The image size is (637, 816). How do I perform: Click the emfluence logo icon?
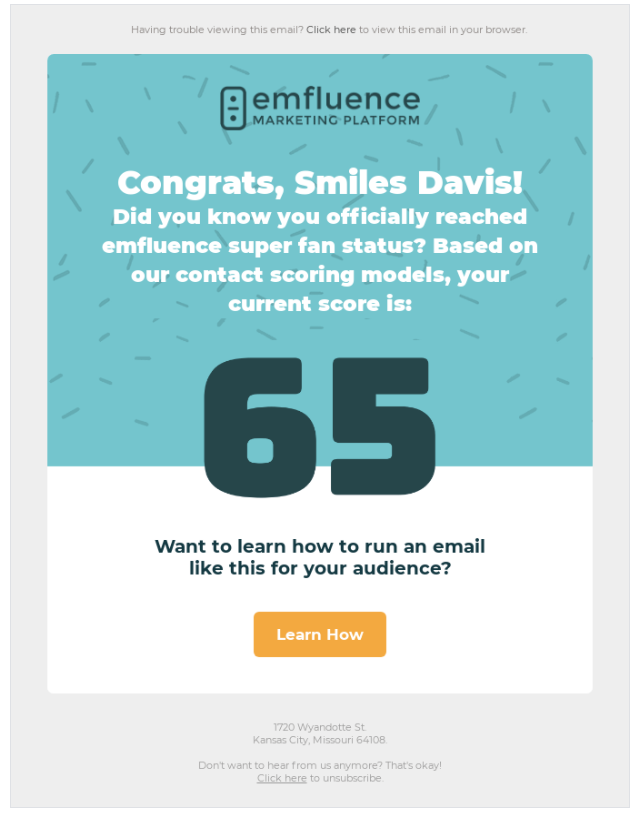tap(233, 108)
